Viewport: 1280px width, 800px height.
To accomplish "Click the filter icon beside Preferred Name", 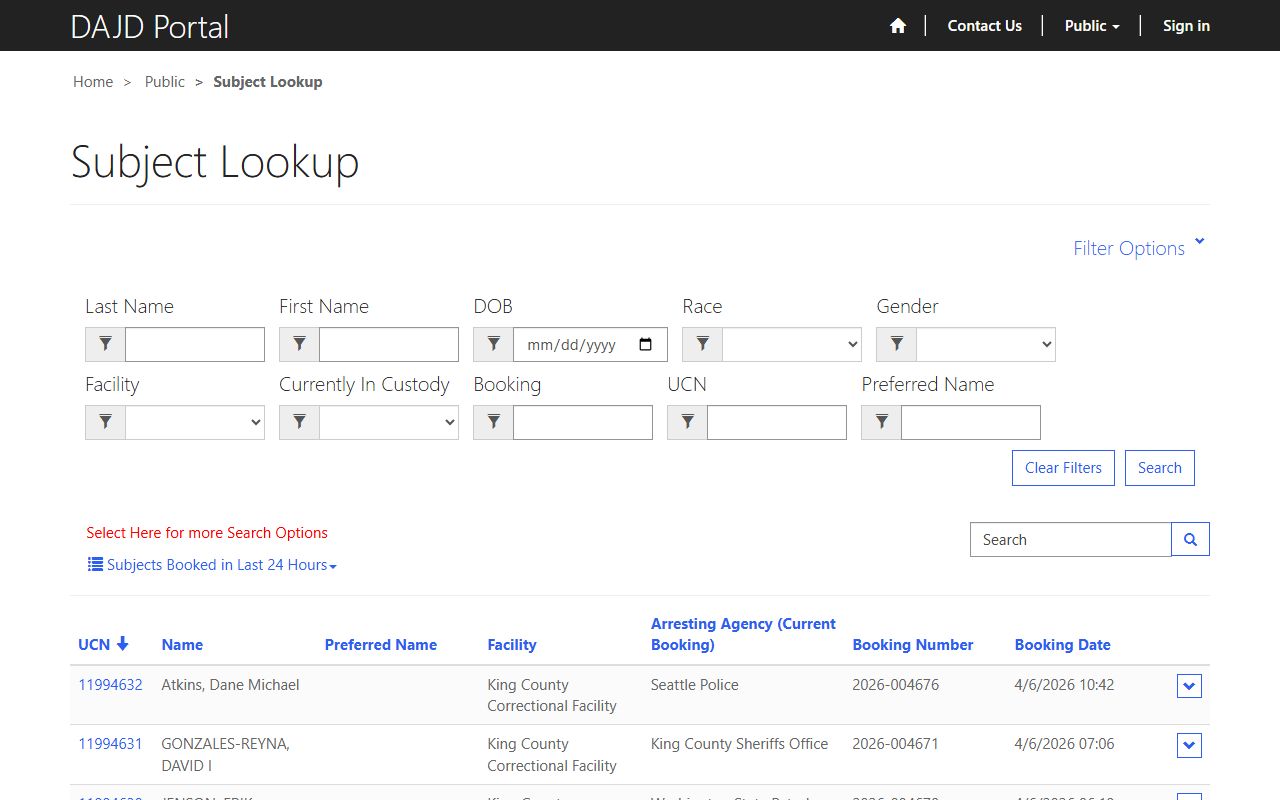I will click(x=881, y=423).
